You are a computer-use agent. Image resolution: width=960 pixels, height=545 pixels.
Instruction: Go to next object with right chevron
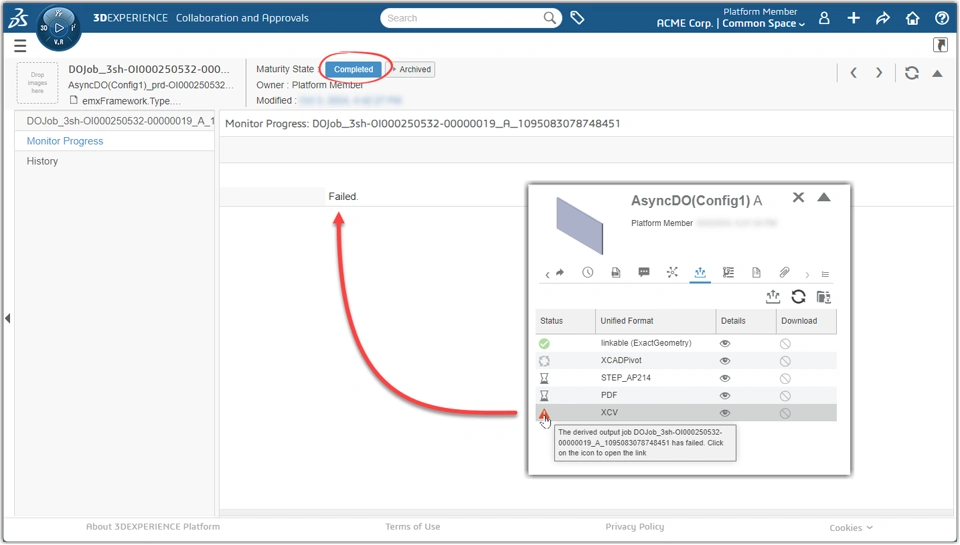[x=879, y=73]
